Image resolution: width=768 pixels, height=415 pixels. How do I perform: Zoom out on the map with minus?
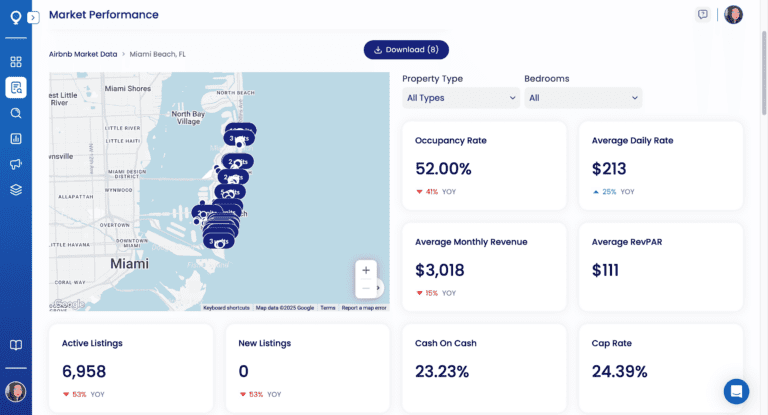click(x=366, y=289)
